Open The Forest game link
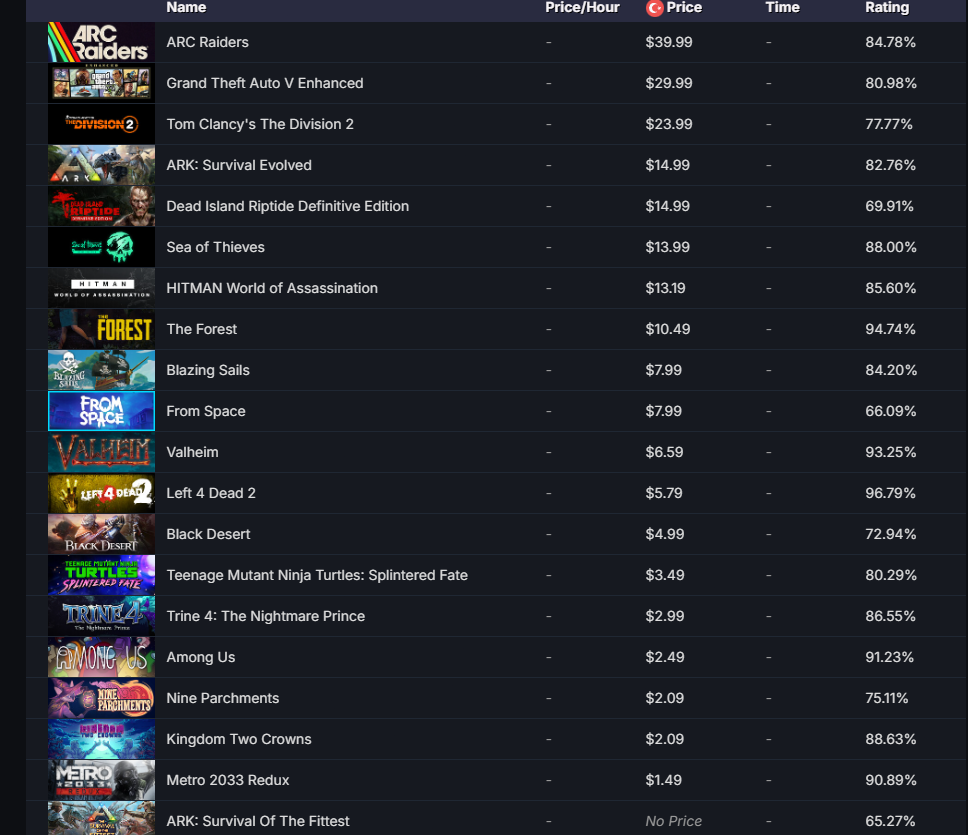968x835 pixels. coord(201,329)
